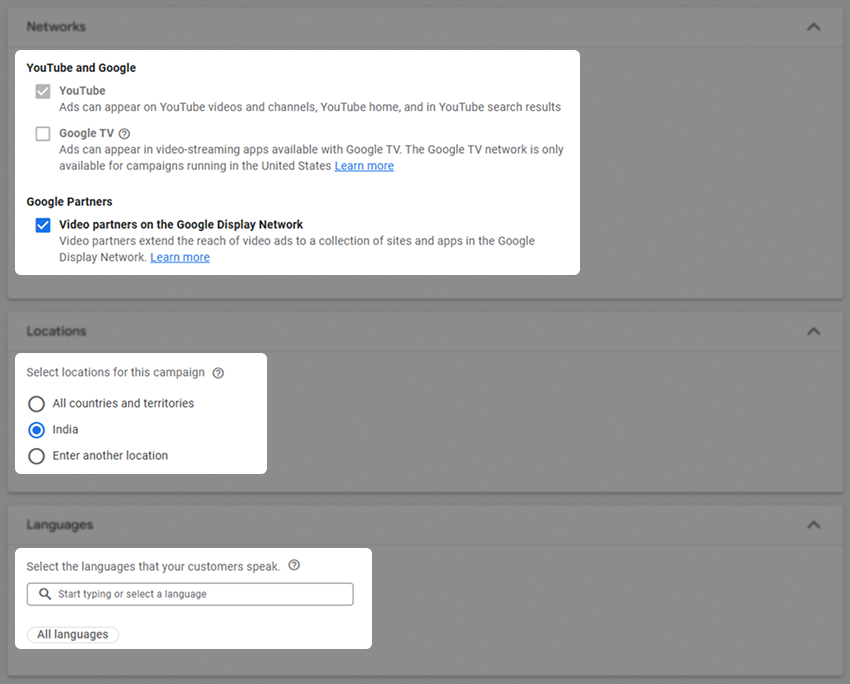Open help icon next to Google TV
This screenshot has width=850, height=684.
(124, 133)
